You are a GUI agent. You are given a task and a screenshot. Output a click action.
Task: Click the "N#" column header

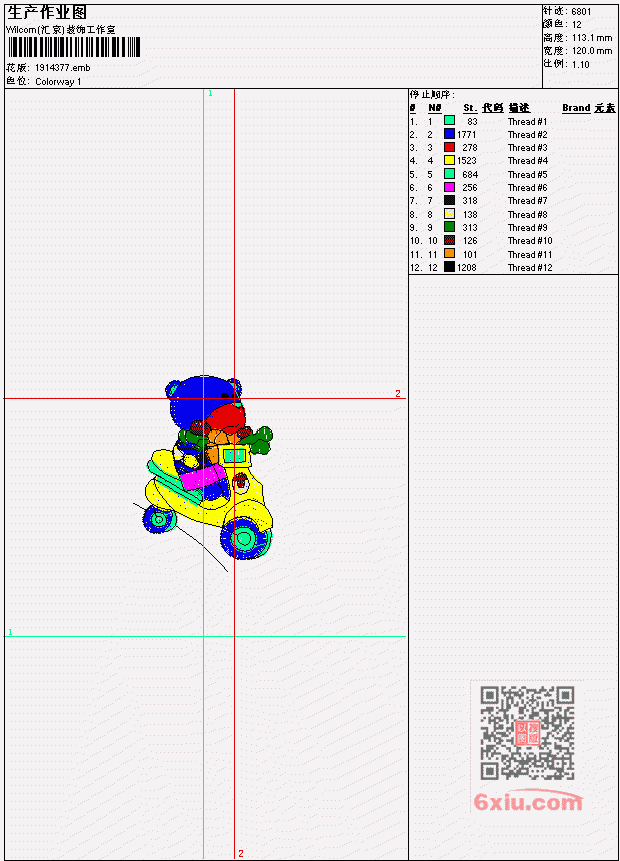point(435,108)
